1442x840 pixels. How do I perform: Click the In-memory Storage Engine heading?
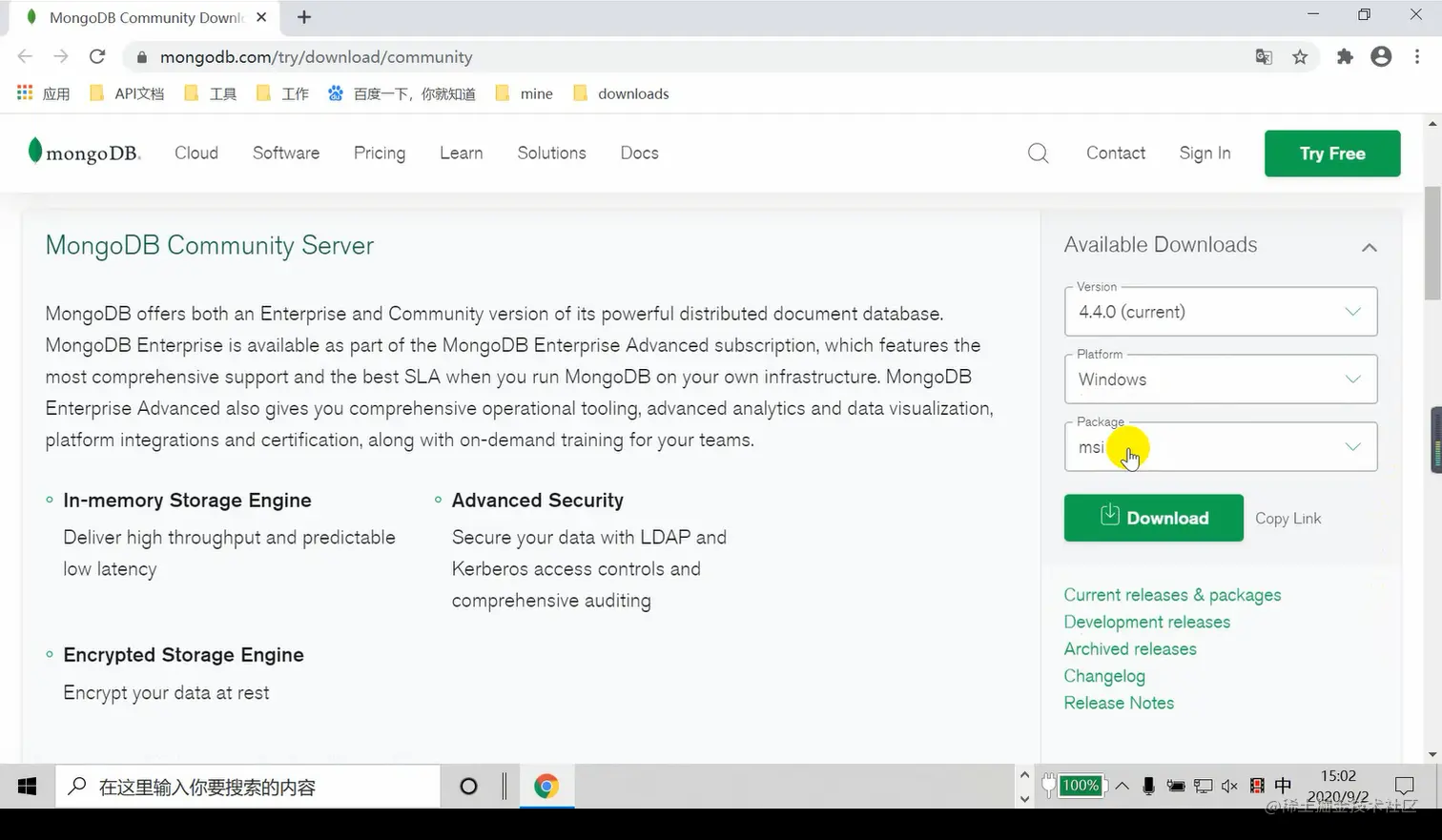click(187, 501)
